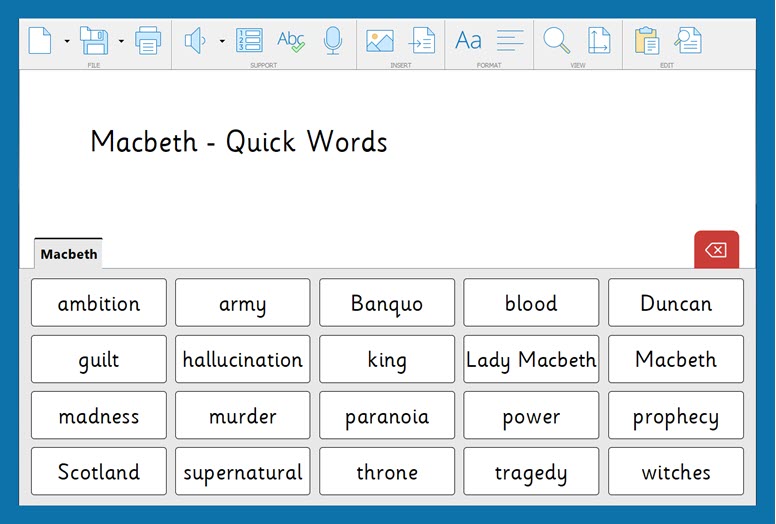Expand the dropdown arrow beside Save
Viewport: 776px width, 524px height.
[x=121, y=41]
